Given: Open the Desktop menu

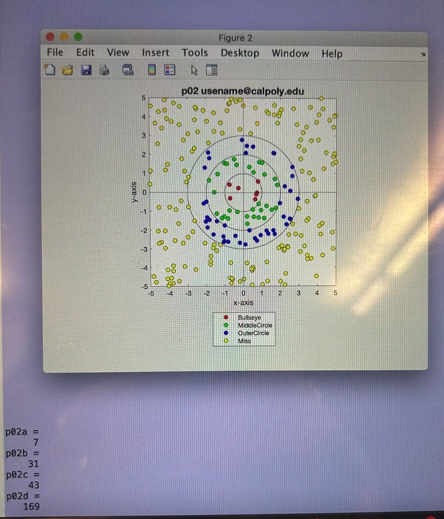Looking at the screenshot, I should point(240,53).
